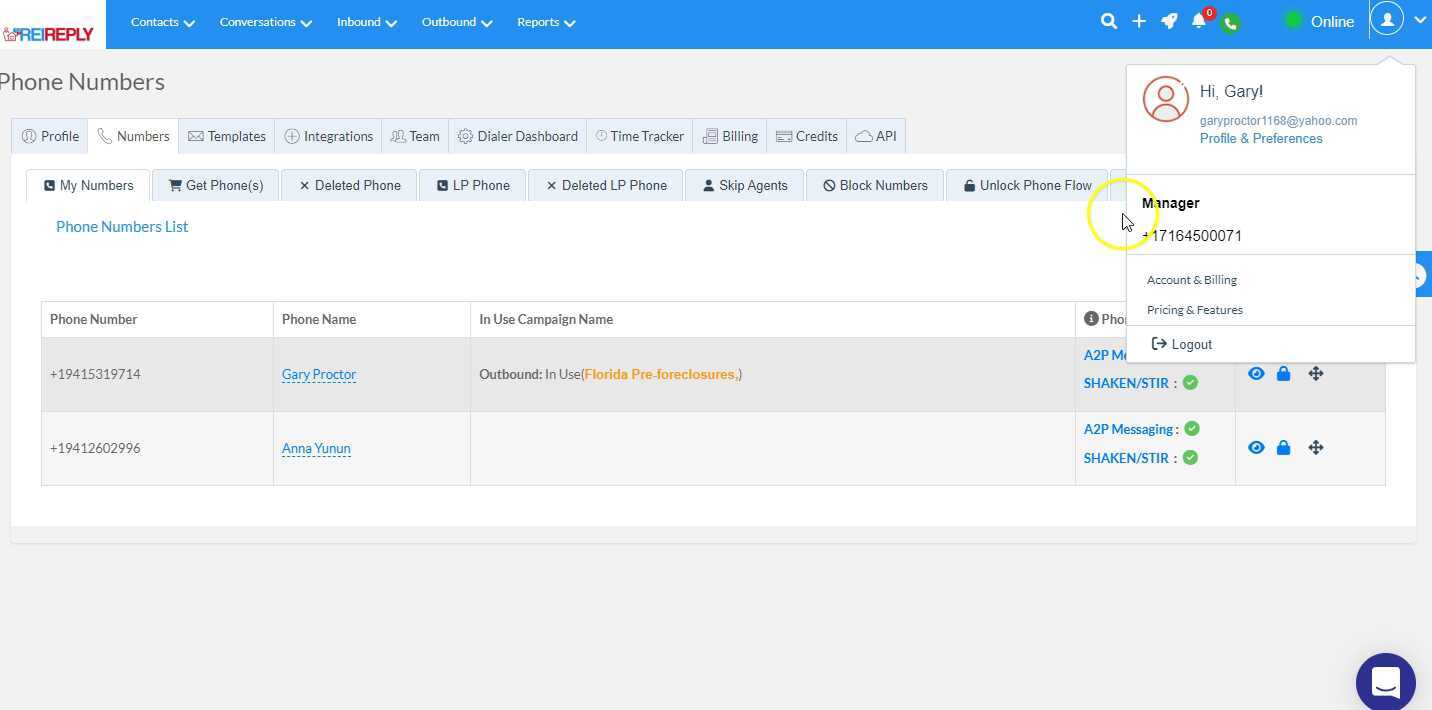Open the chat support bubble at bottom right

pyautogui.click(x=1385, y=681)
